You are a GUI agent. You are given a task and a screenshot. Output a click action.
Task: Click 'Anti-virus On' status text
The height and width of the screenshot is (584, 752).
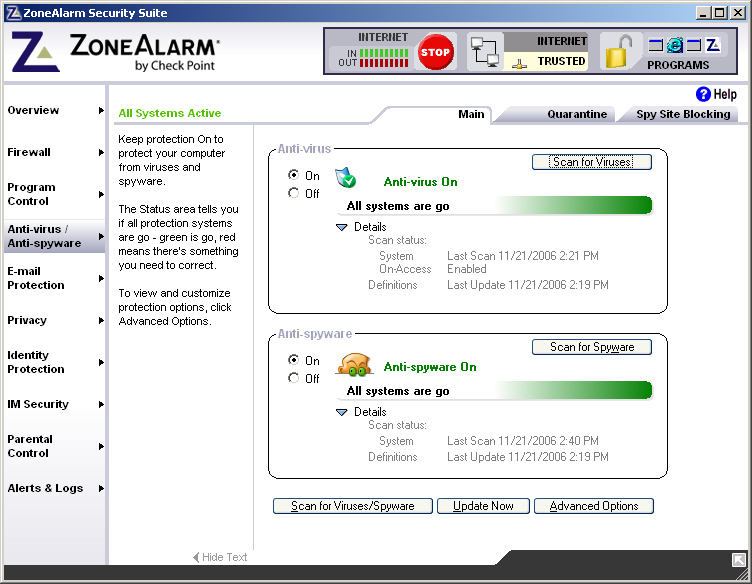[x=421, y=182]
